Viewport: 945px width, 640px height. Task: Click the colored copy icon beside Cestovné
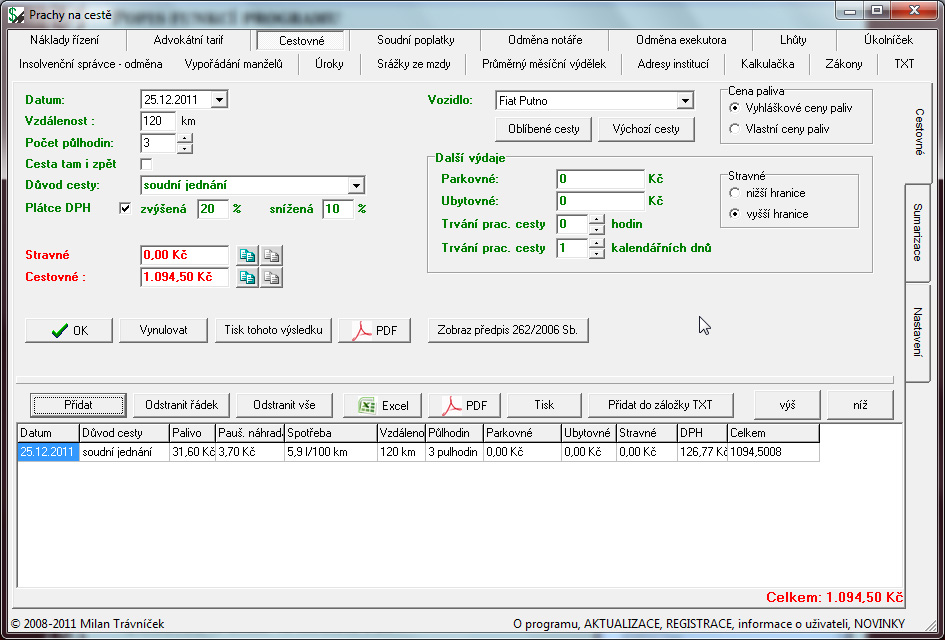click(x=247, y=277)
